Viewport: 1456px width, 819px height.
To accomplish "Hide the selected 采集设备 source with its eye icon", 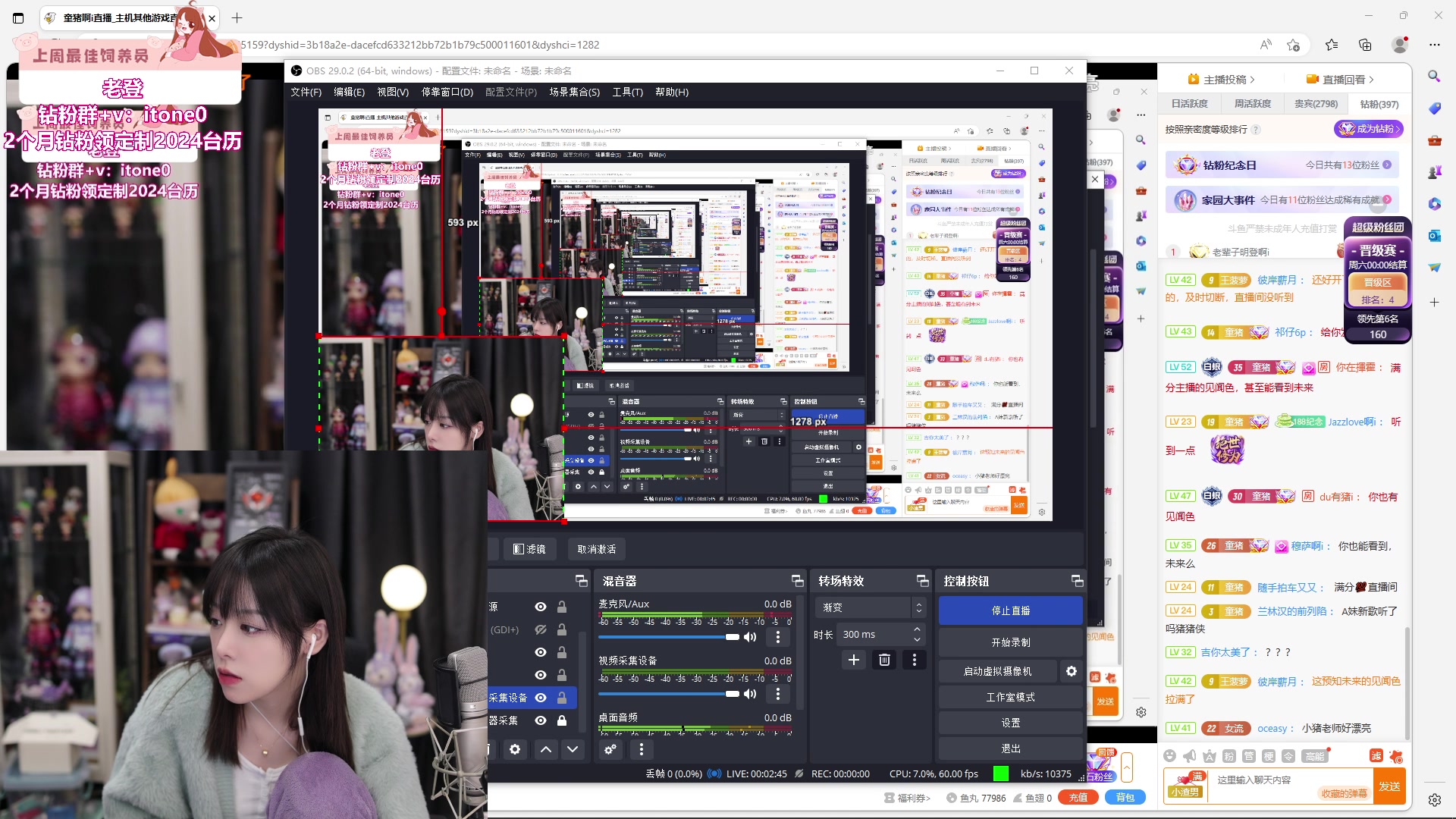I will [x=541, y=698].
